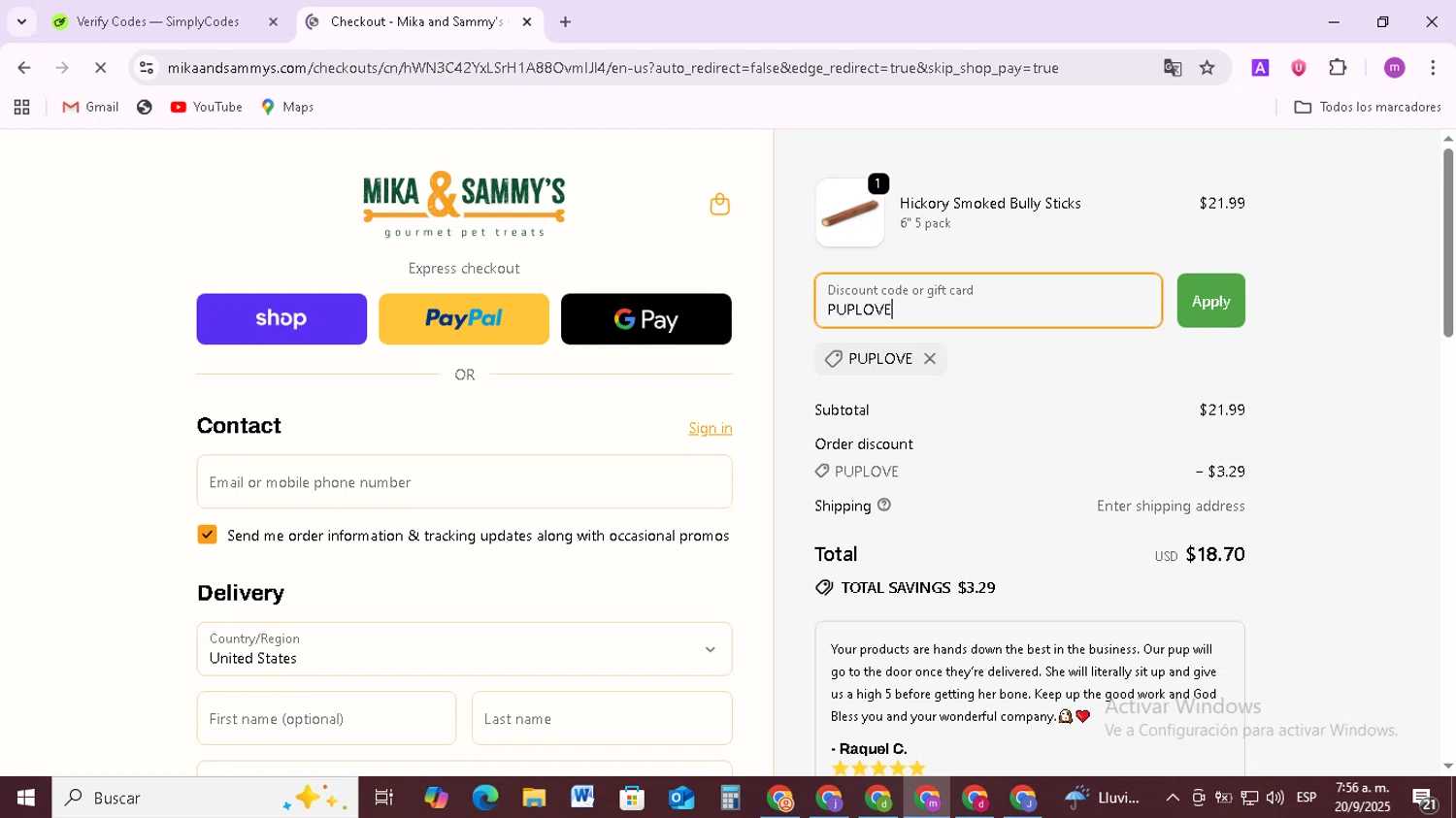Open Outlook from taskbar
This screenshot has height=818, width=1456.
pyautogui.click(x=681, y=798)
